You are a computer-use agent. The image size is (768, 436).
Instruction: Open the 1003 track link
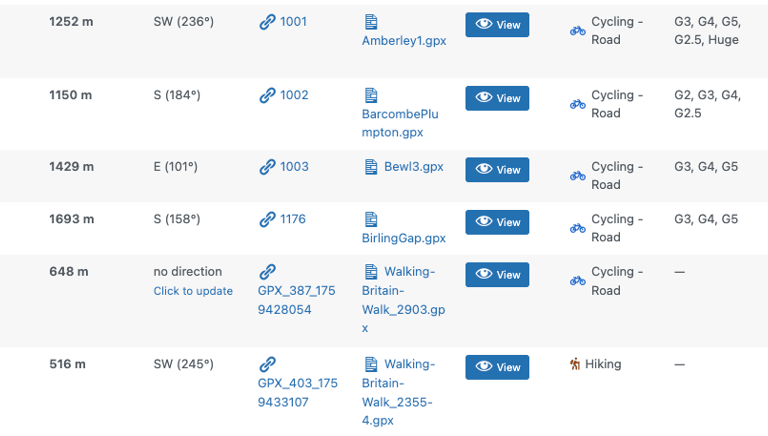point(294,167)
